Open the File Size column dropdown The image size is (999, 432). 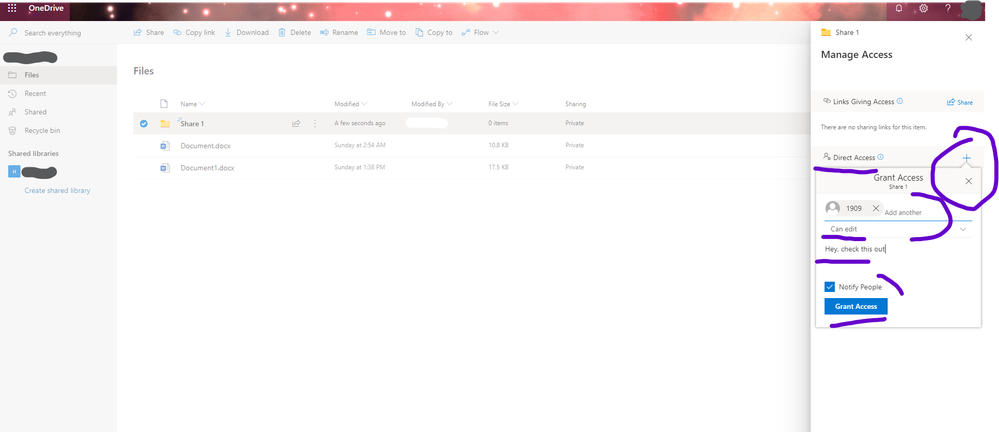[503, 104]
